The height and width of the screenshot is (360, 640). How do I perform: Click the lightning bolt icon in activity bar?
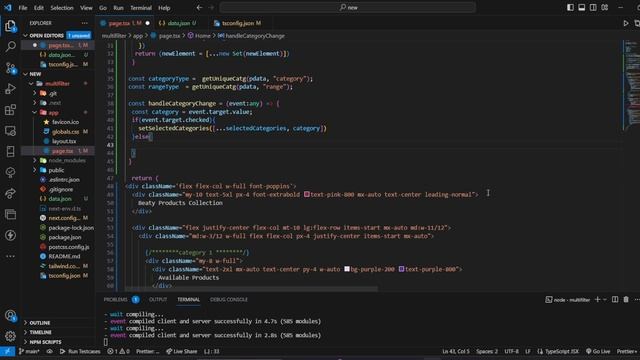click(x=10, y=235)
